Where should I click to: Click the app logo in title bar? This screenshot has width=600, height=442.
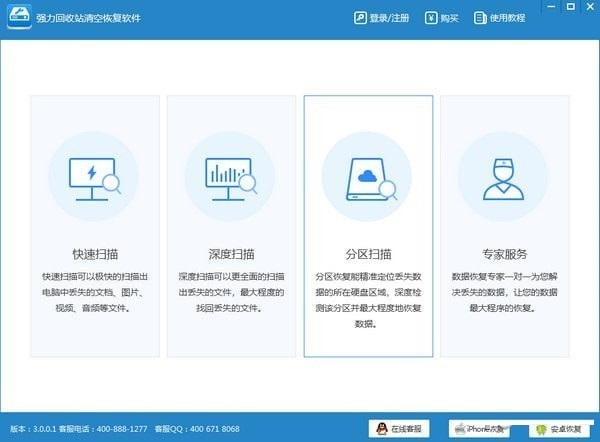tap(19, 17)
